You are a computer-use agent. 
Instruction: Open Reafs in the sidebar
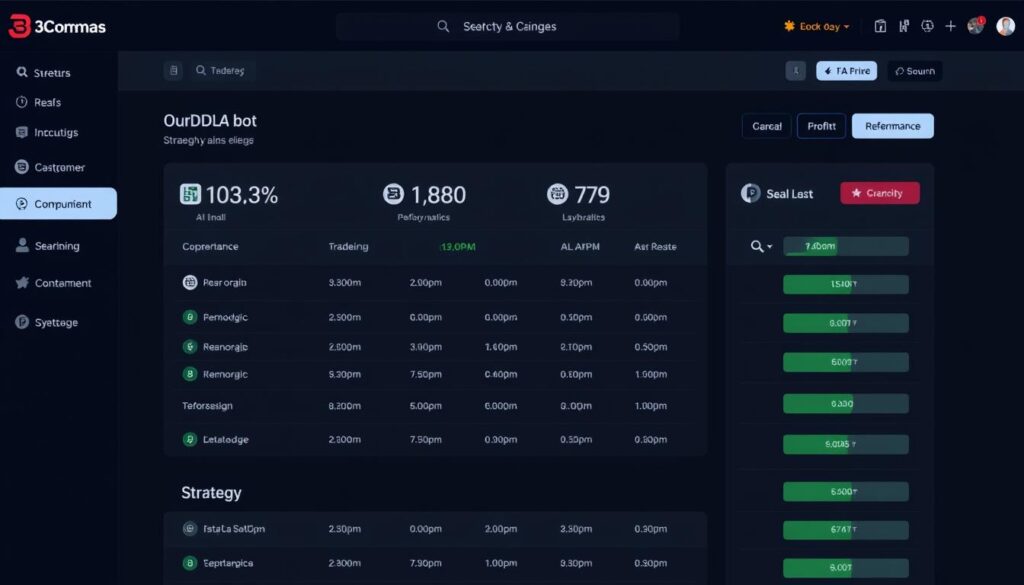click(39, 103)
